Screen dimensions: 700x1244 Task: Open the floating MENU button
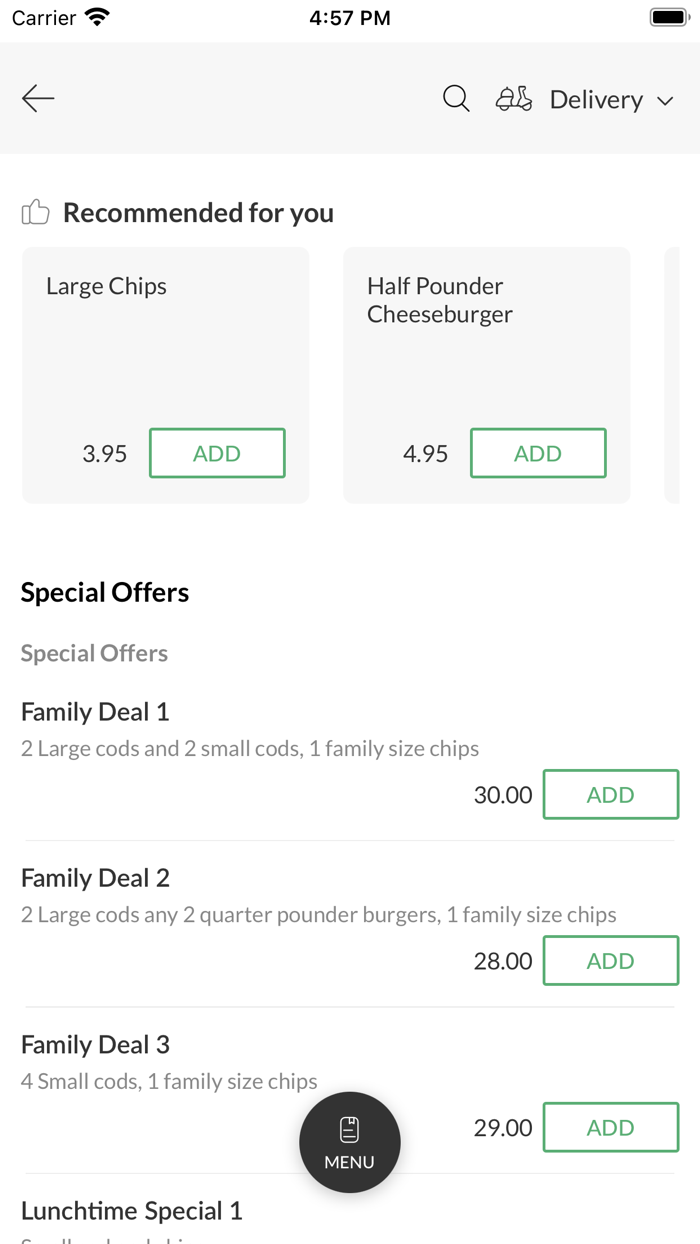click(350, 1142)
